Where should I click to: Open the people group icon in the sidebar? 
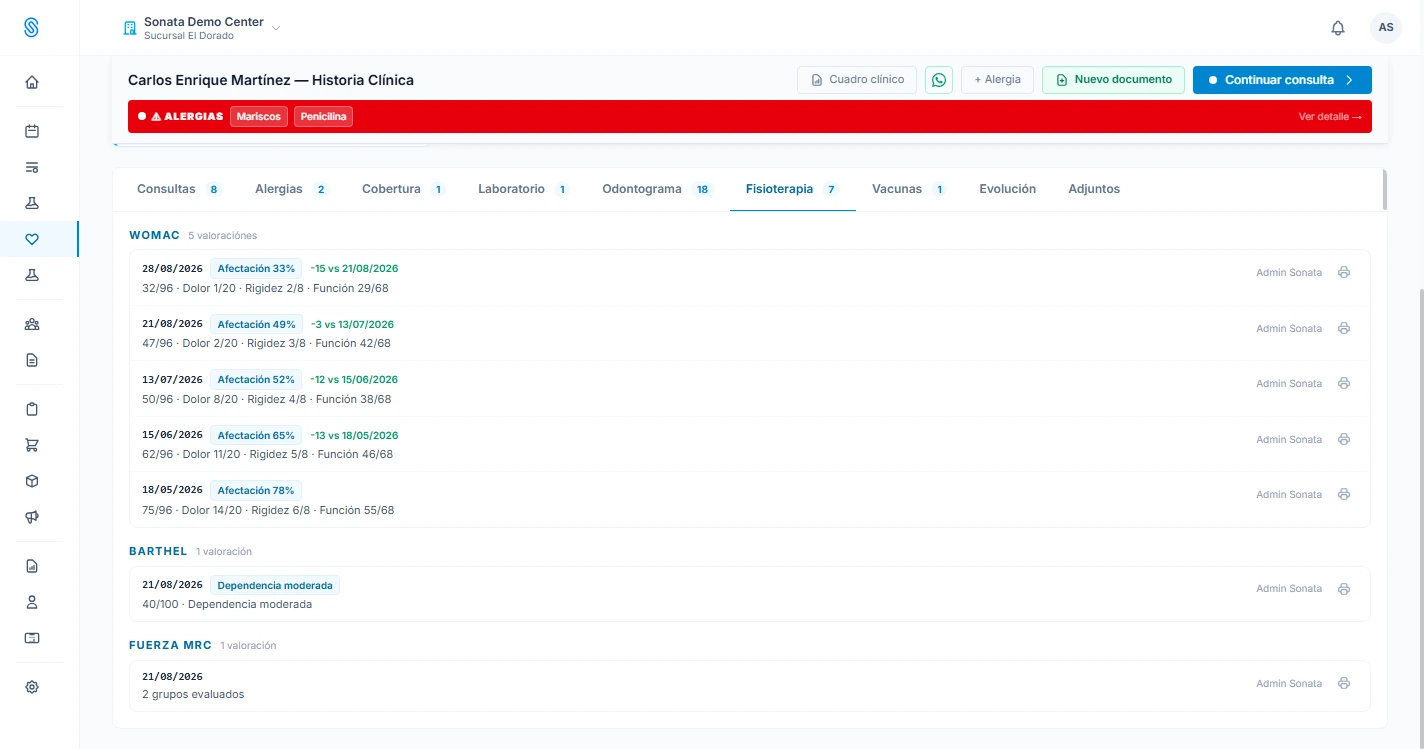[x=32, y=324]
